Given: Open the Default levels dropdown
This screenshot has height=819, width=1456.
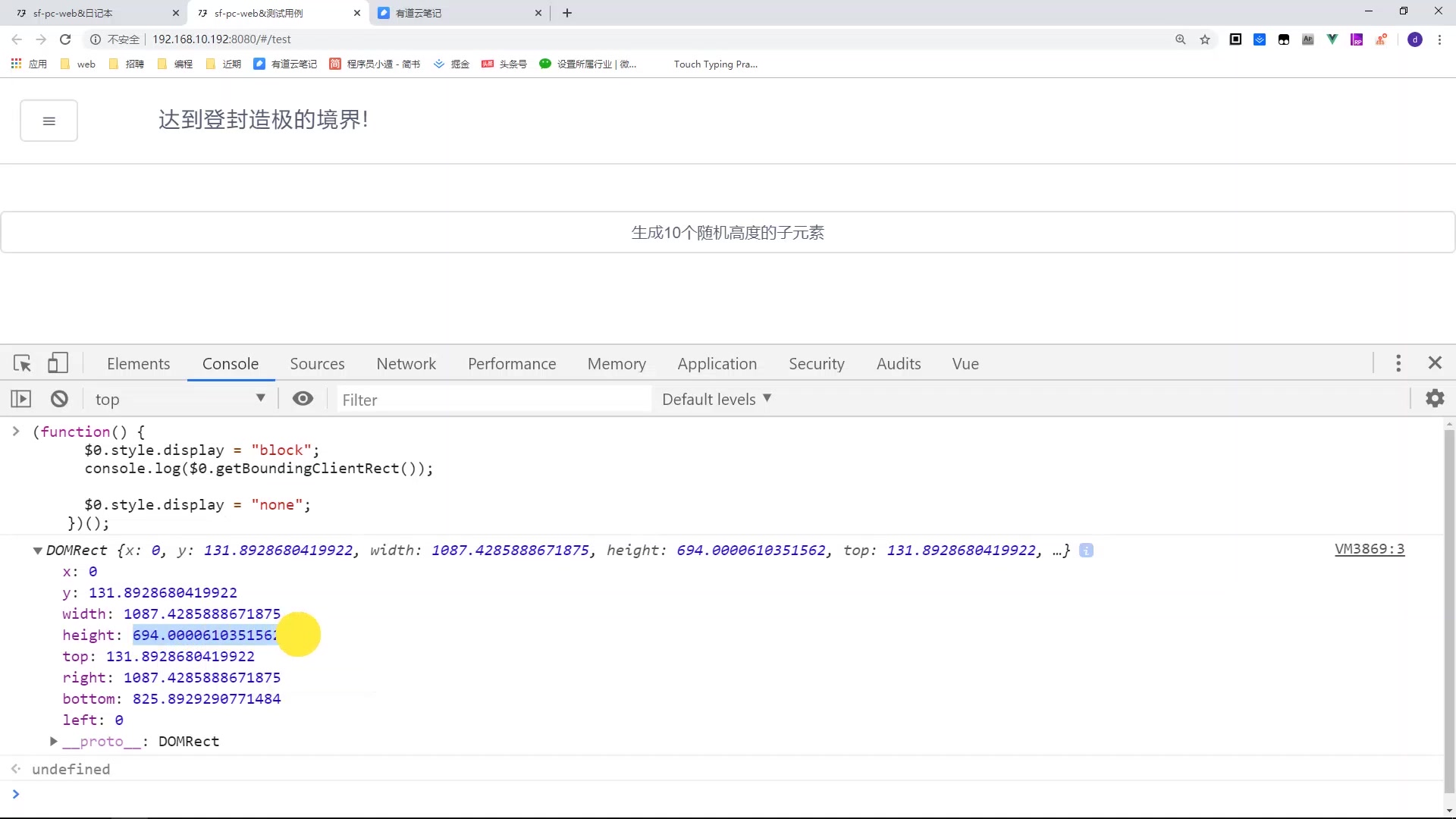Looking at the screenshot, I should [x=716, y=398].
